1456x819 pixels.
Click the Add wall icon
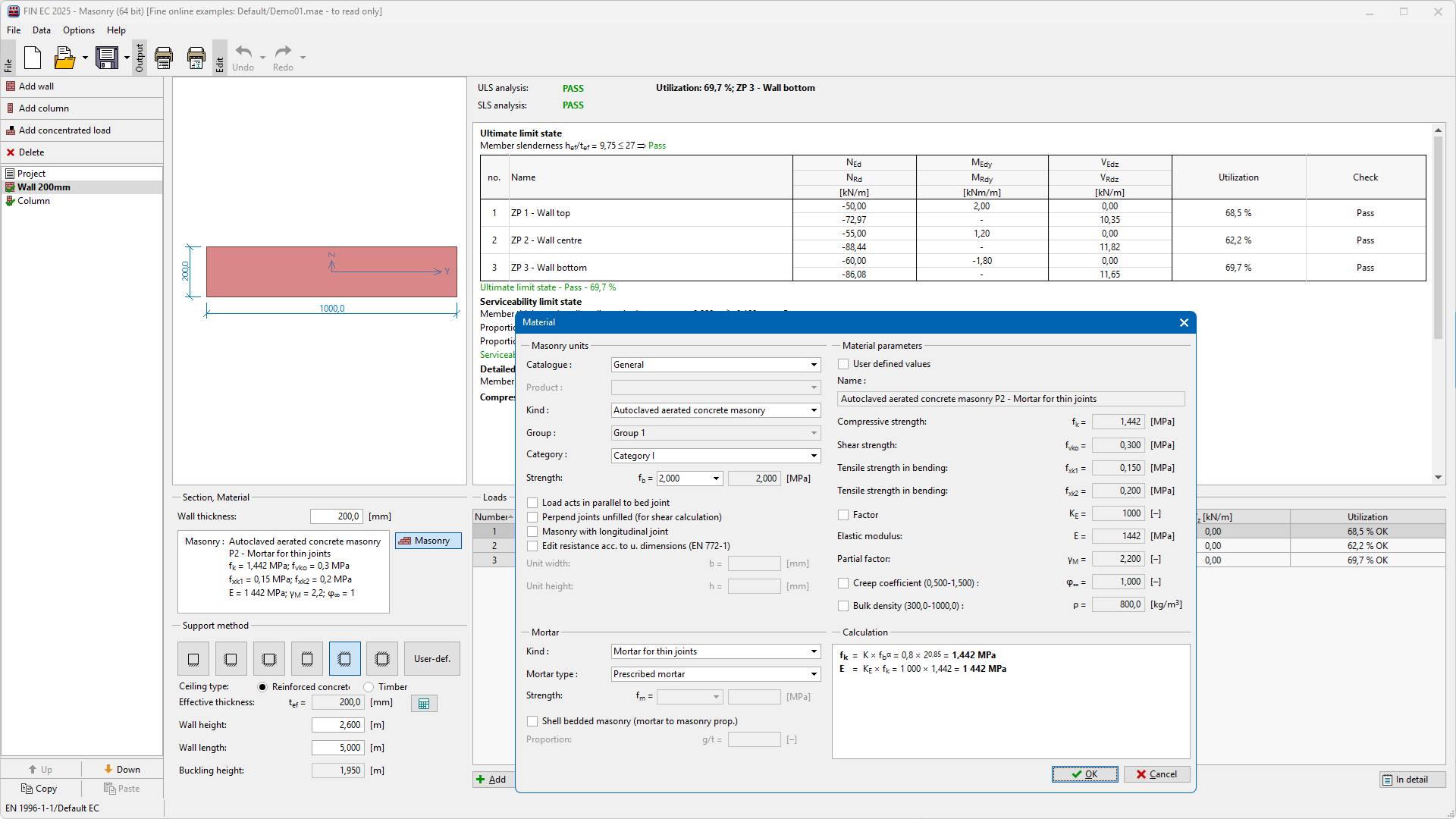[11, 86]
